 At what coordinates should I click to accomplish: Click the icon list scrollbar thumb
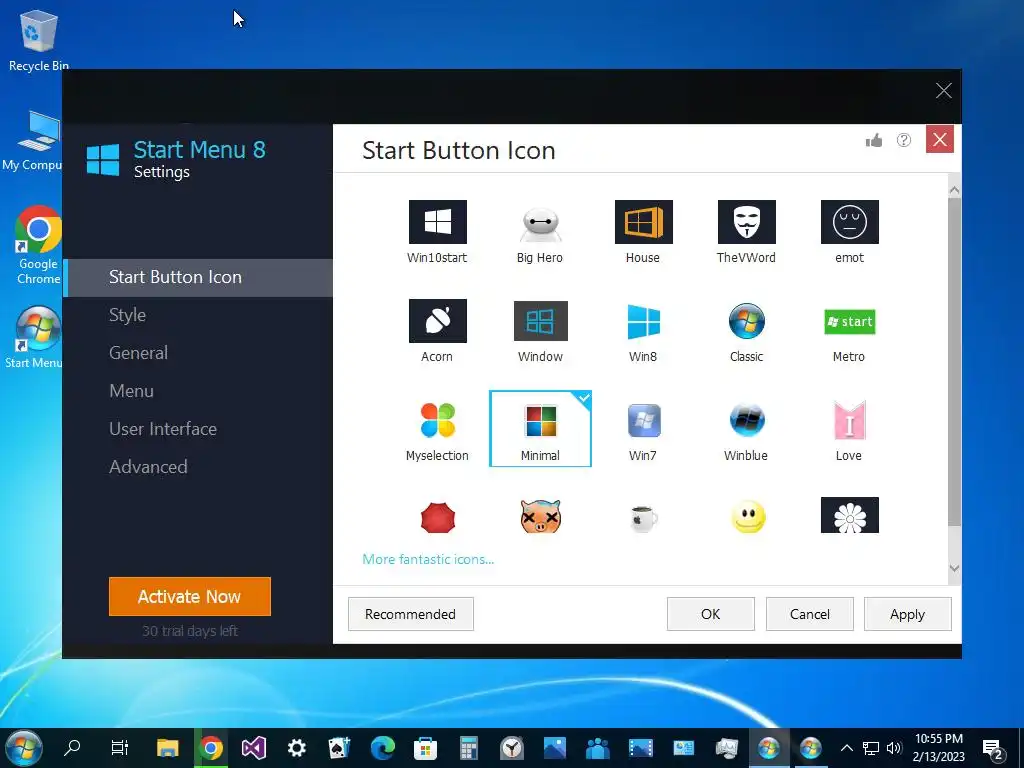(x=954, y=361)
